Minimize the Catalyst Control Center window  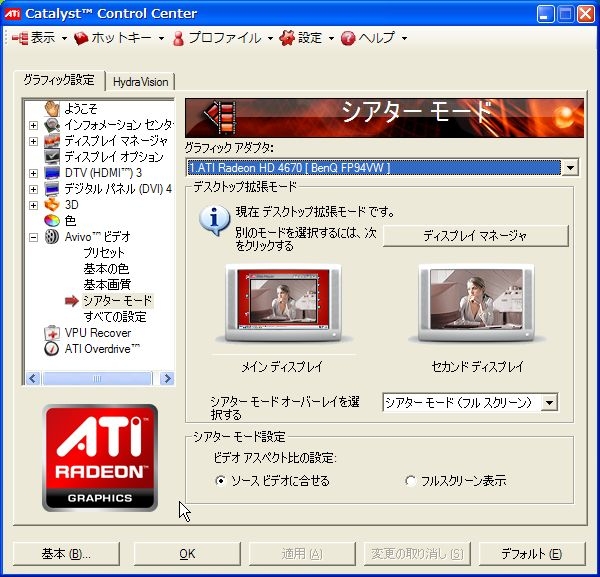pos(545,15)
